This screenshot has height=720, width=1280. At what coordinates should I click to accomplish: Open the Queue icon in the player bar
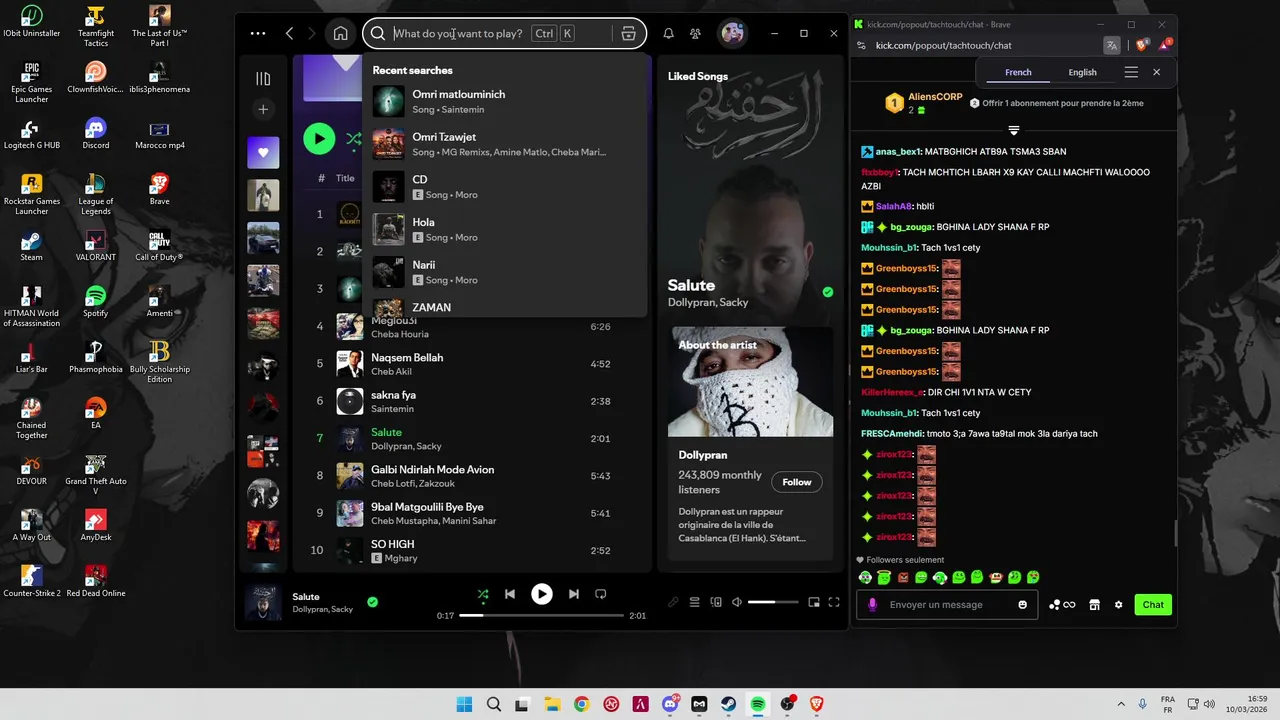(x=695, y=602)
